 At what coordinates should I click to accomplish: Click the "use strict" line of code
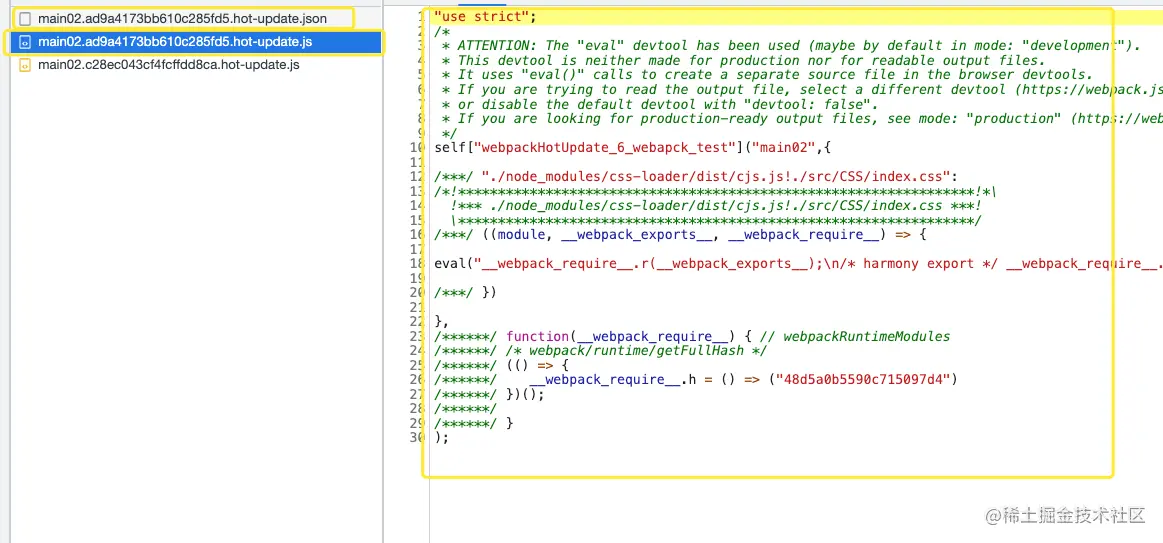(485, 16)
